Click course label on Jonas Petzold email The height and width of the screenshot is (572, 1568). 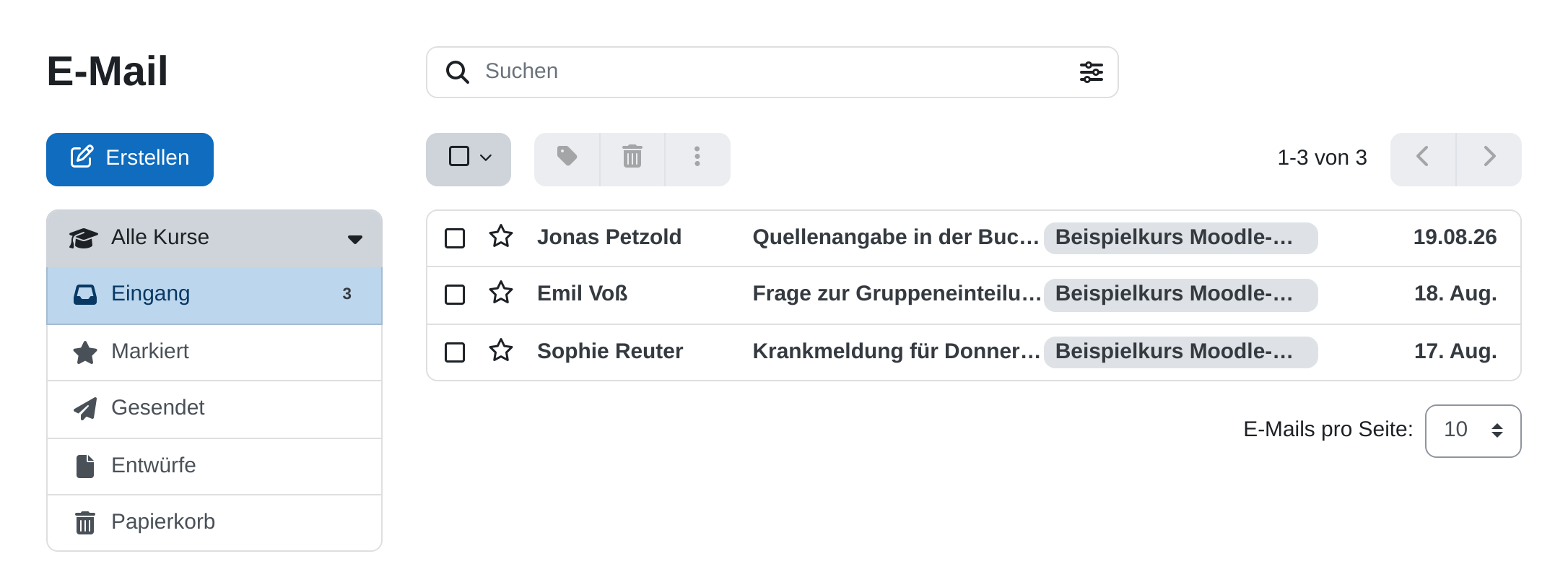point(1180,238)
